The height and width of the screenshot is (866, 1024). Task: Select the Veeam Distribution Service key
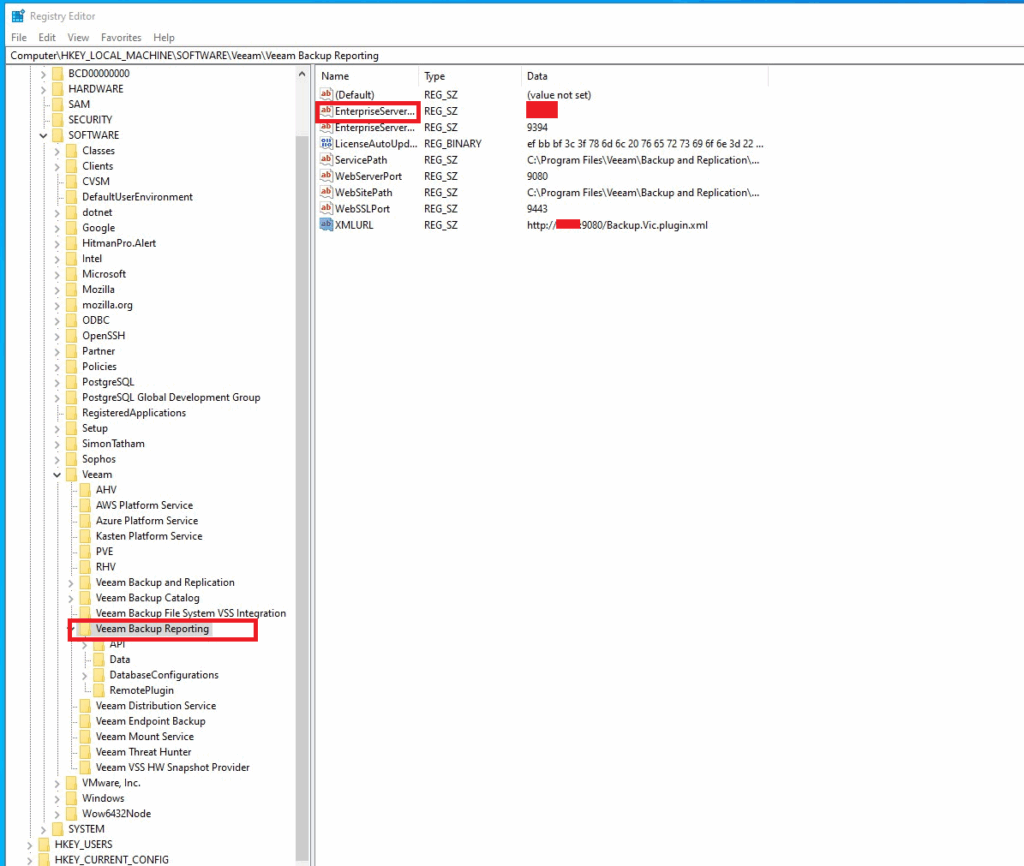[155, 705]
